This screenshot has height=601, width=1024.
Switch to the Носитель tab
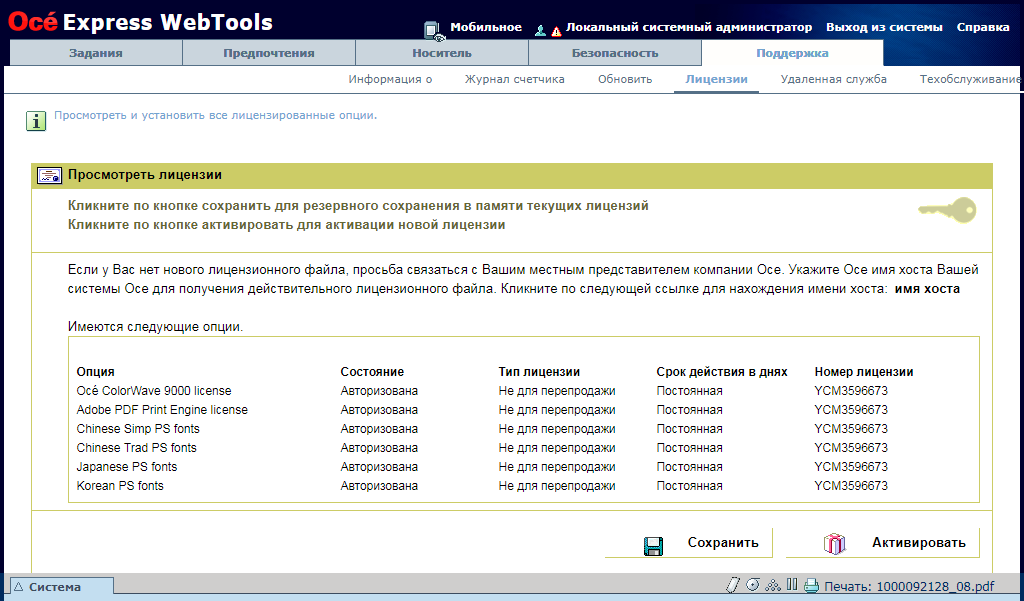(x=442, y=53)
